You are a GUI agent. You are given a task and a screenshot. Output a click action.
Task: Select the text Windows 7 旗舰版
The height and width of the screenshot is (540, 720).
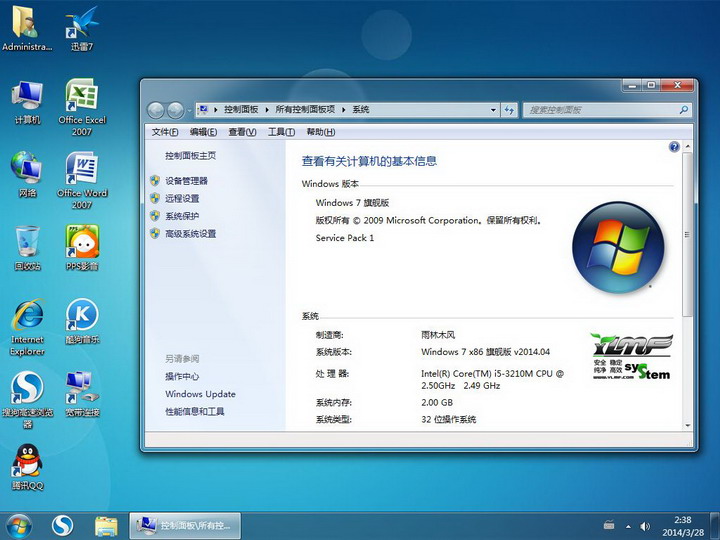point(352,202)
